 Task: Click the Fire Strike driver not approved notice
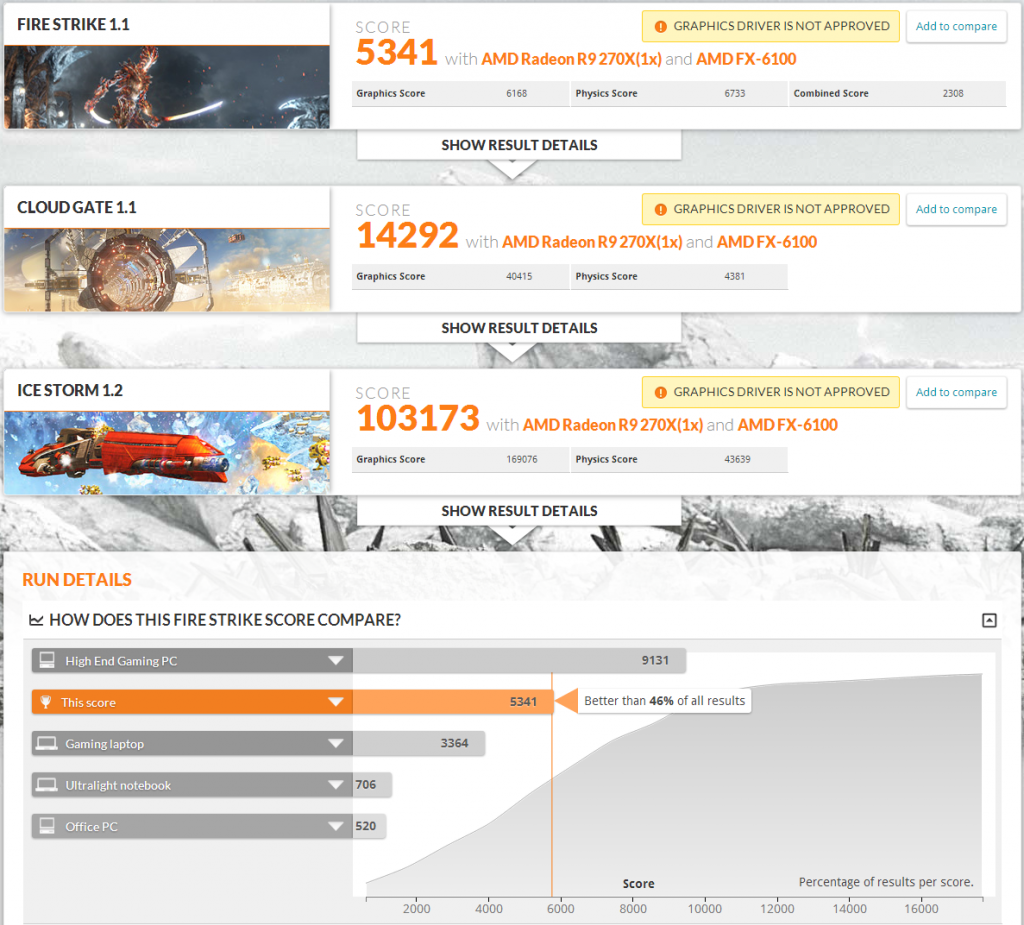(x=771, y=27)
